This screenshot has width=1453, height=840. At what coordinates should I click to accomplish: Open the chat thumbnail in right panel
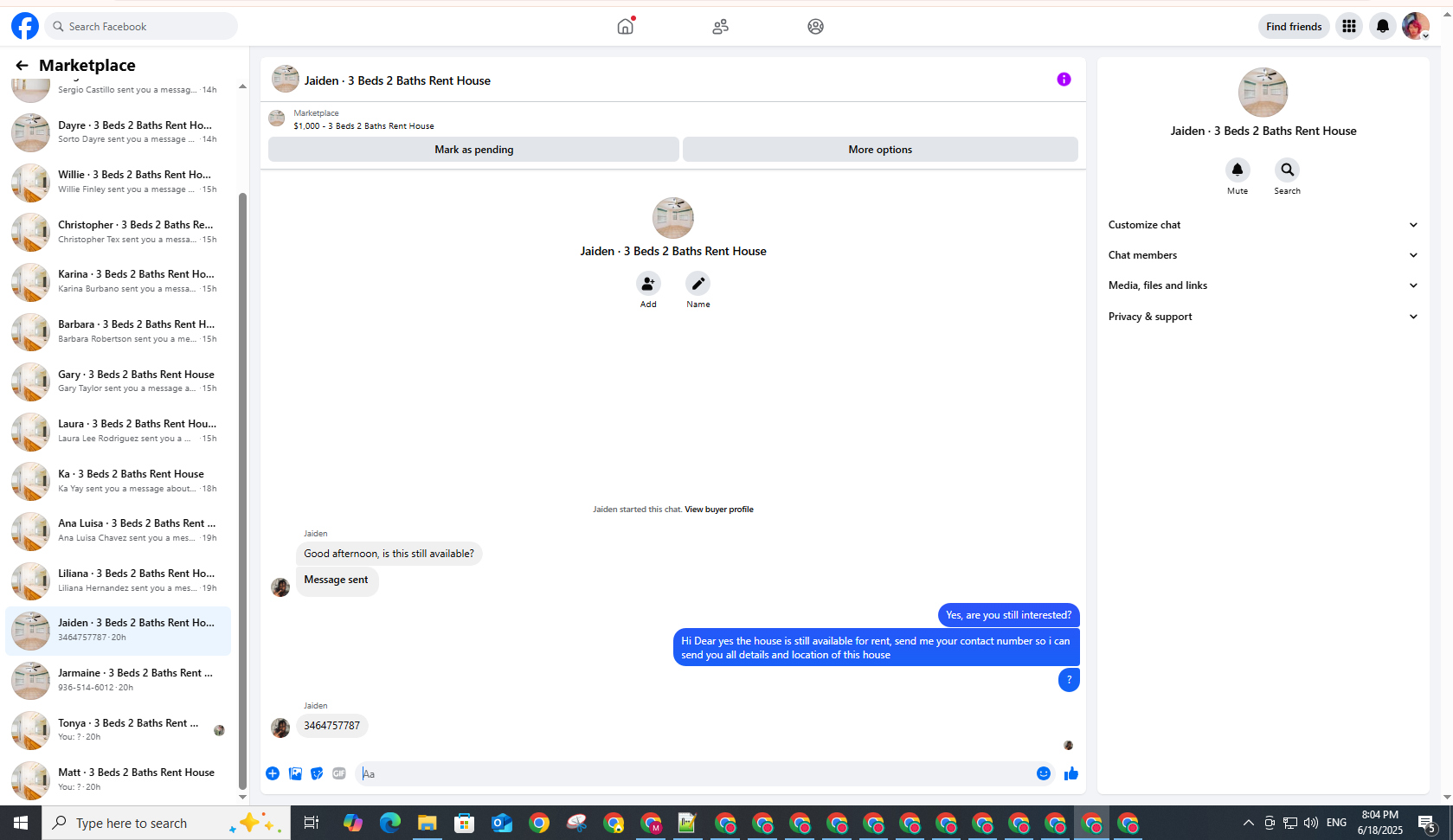point(1263,93)
